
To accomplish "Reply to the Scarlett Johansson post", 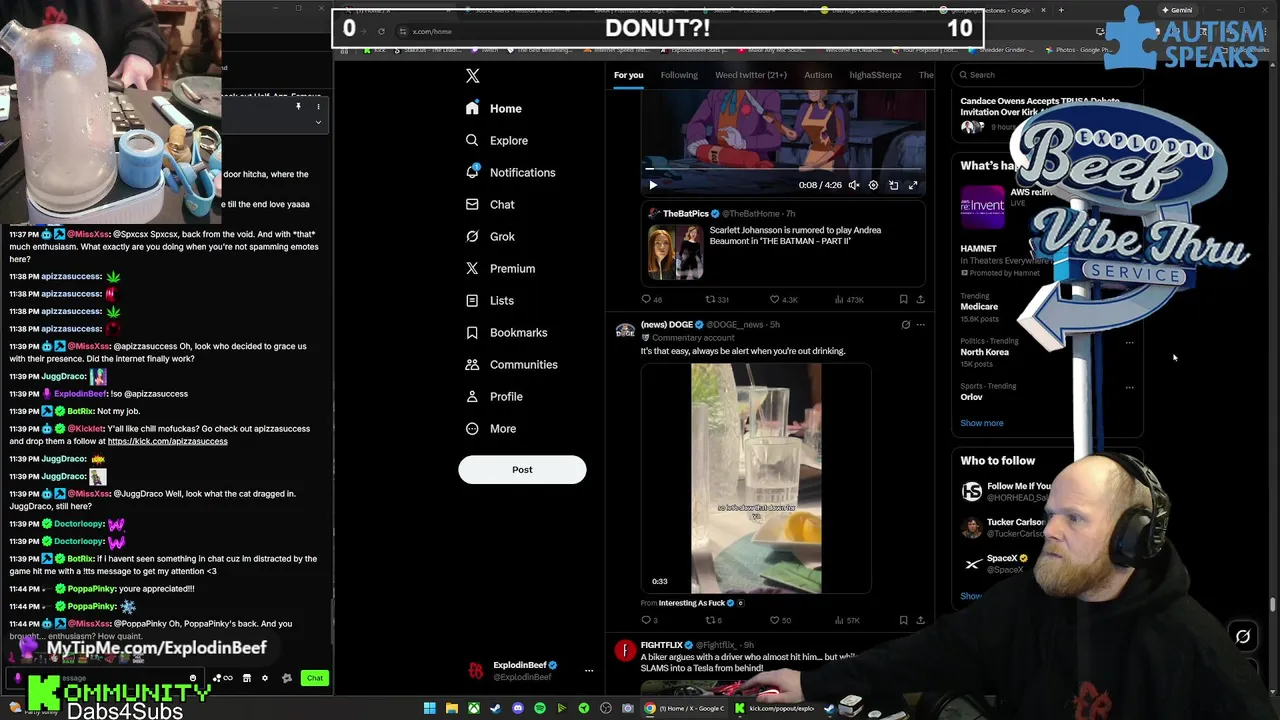I will tap(651, 299).
